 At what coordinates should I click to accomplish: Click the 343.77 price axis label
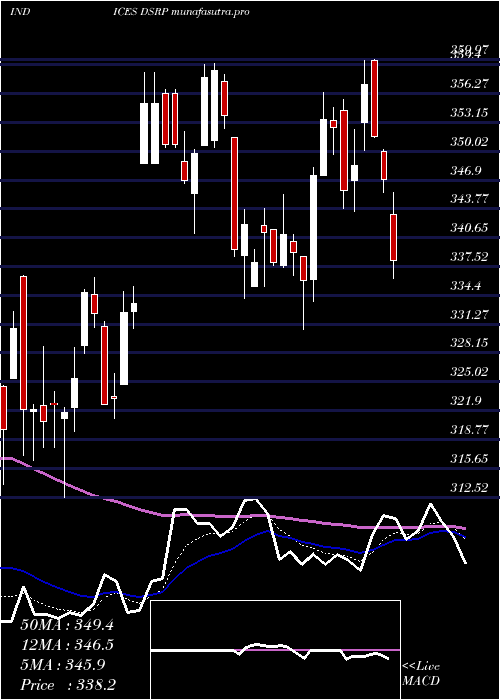coord(468,199)
